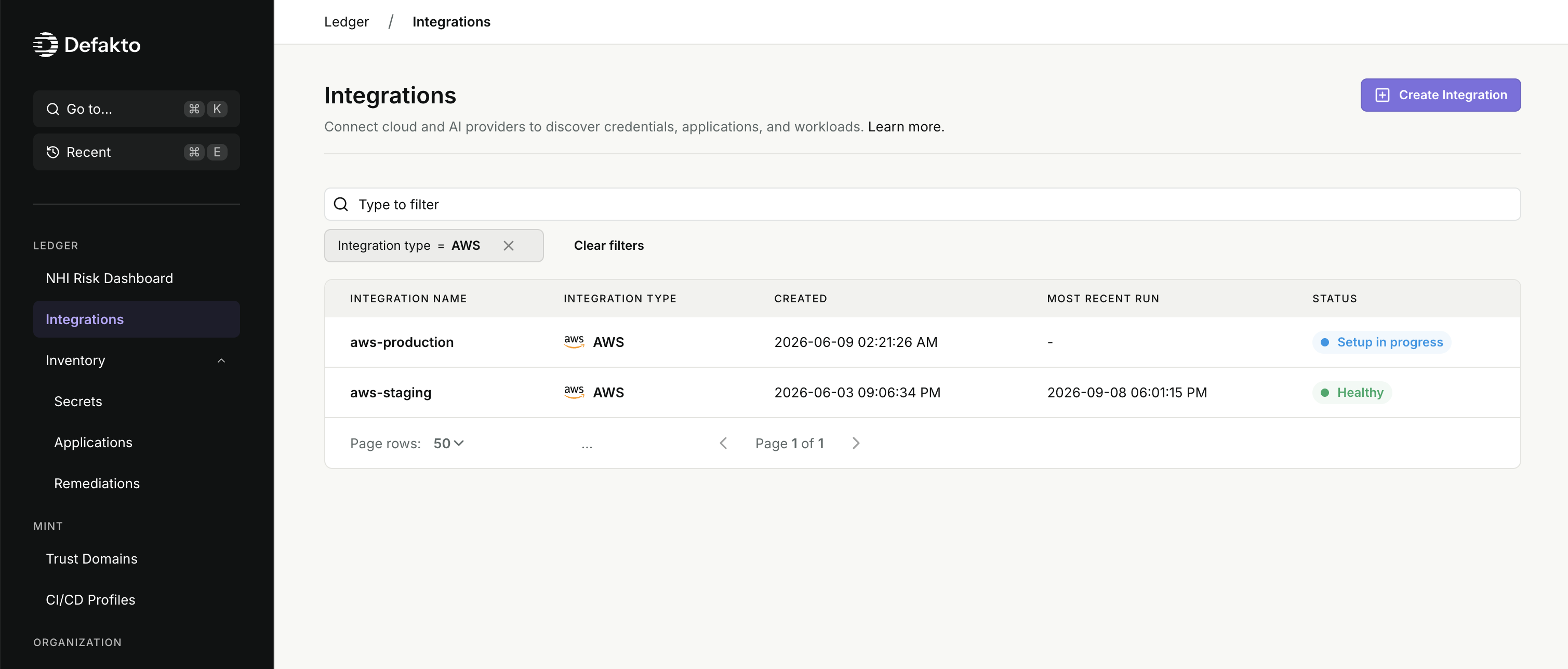Click created date 2026-06-09 02:21:26 AM

856,342
